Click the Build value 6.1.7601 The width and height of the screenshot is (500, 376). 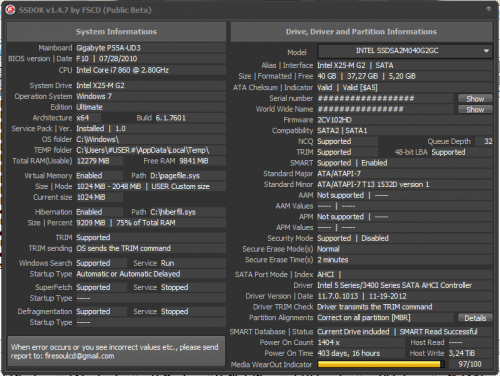tap(171, 118)
